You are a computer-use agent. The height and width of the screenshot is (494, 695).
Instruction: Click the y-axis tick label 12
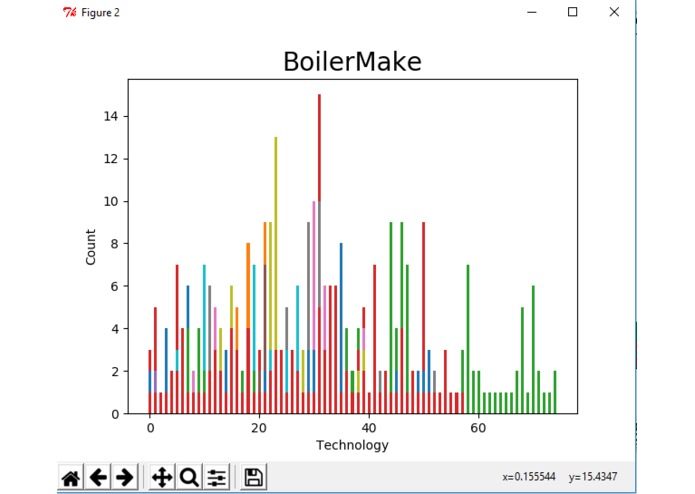click(111, 159)
